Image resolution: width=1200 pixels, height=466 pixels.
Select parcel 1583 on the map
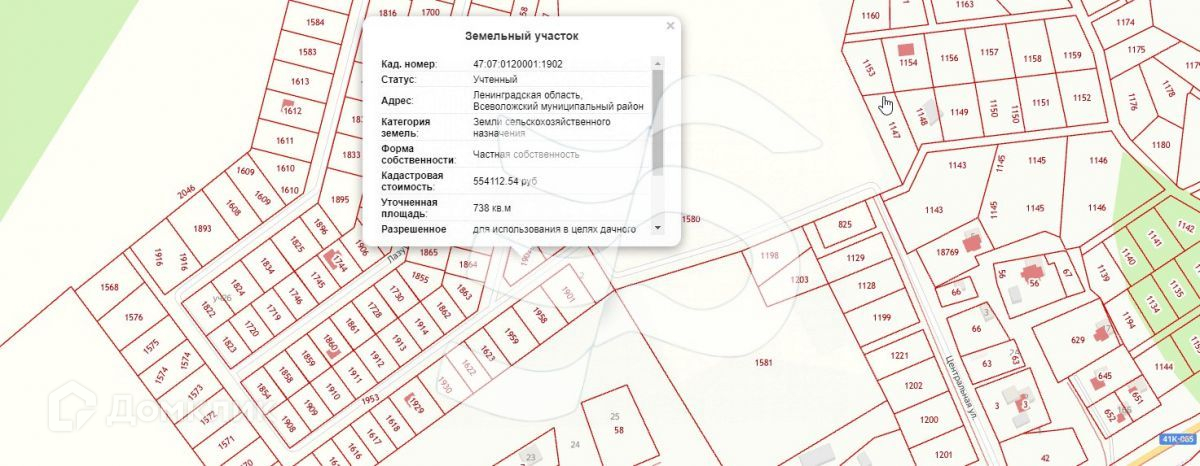coord(307,52)
